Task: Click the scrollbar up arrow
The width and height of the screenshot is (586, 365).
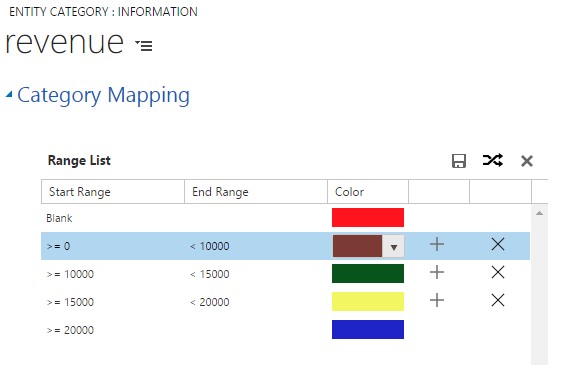Action: pos(539,213)
